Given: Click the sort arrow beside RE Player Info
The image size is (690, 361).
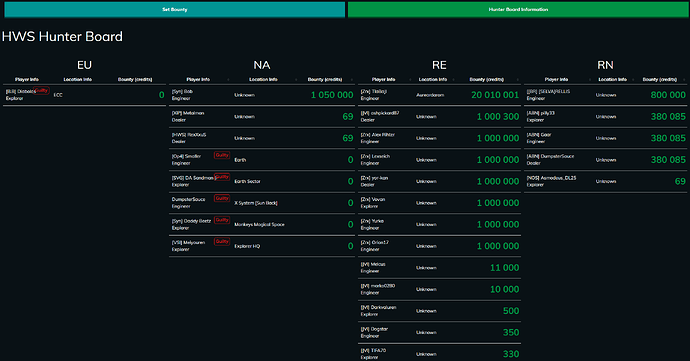Looking at the screenshot, I should pyautogui.click(x=410, y=80).
